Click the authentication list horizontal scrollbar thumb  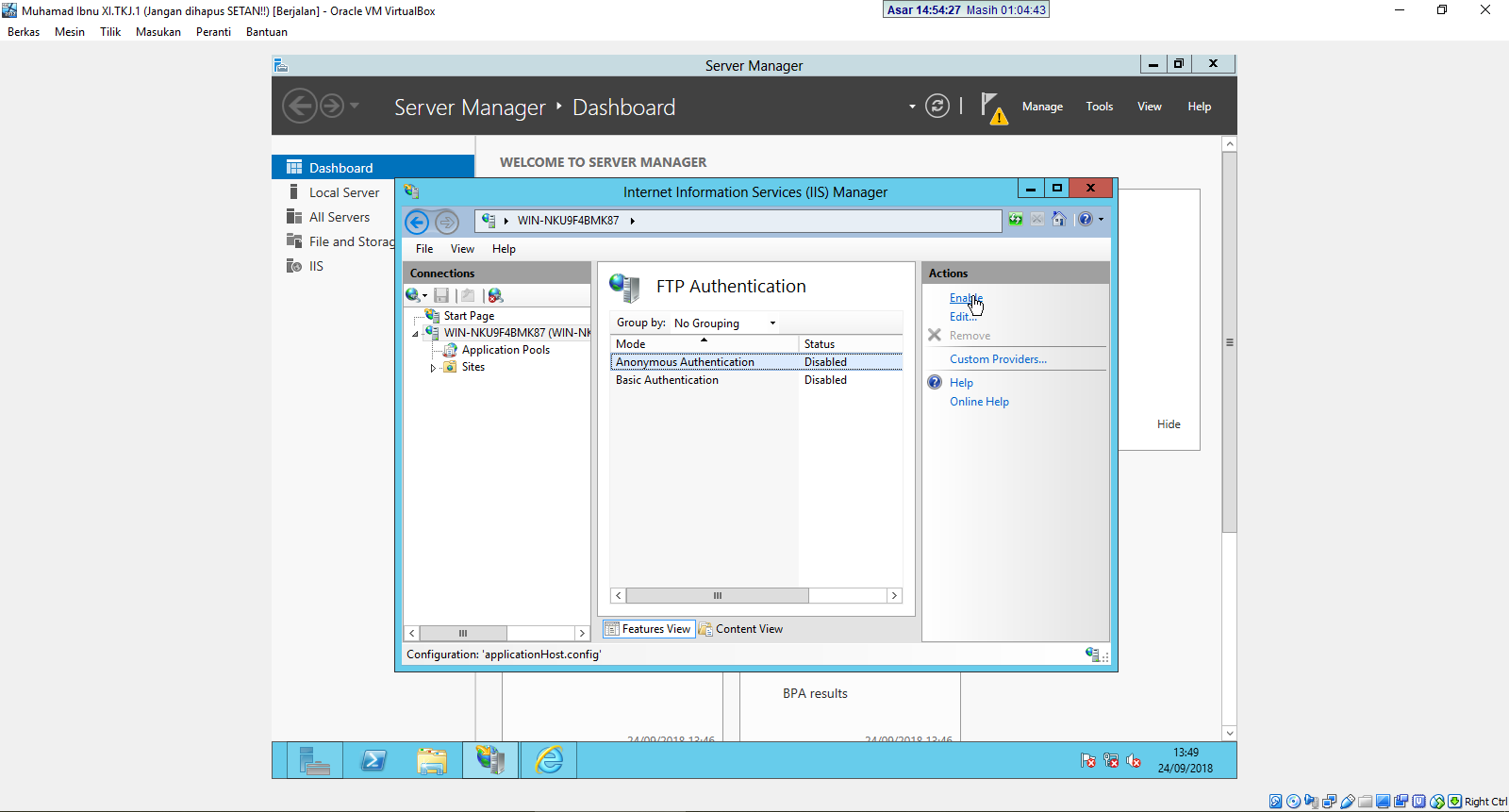point(718,596)
